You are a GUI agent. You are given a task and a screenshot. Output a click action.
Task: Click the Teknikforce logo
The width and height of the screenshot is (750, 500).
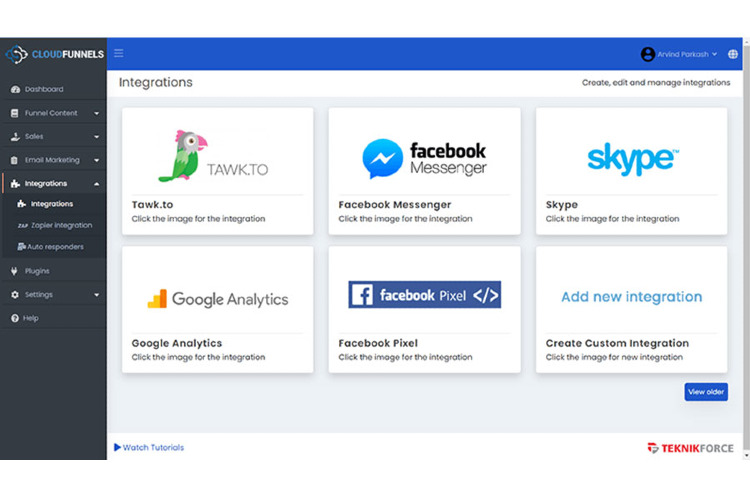click(690, 448)
